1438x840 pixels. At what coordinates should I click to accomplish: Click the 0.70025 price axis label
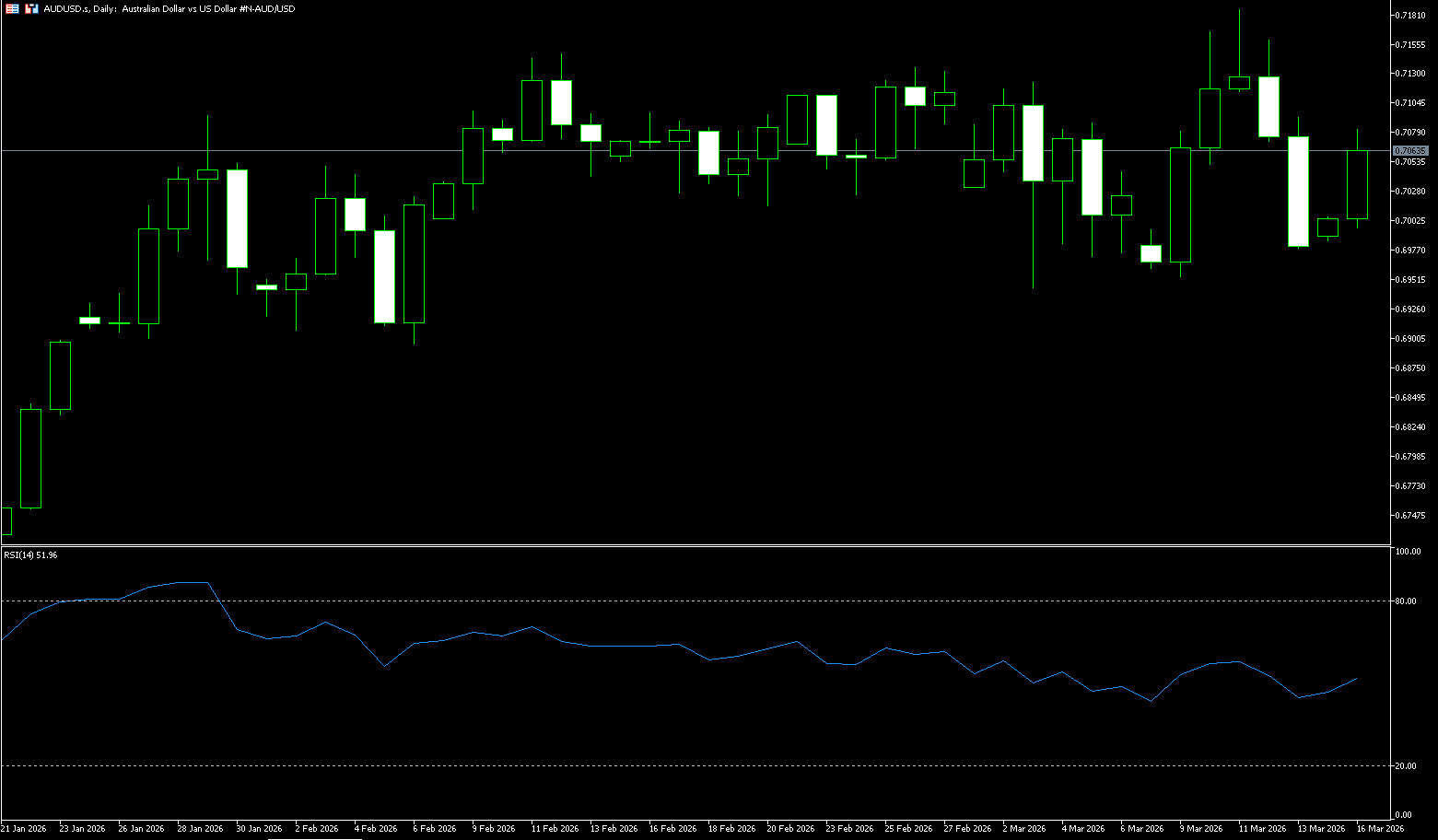[x=1410, y=221]
